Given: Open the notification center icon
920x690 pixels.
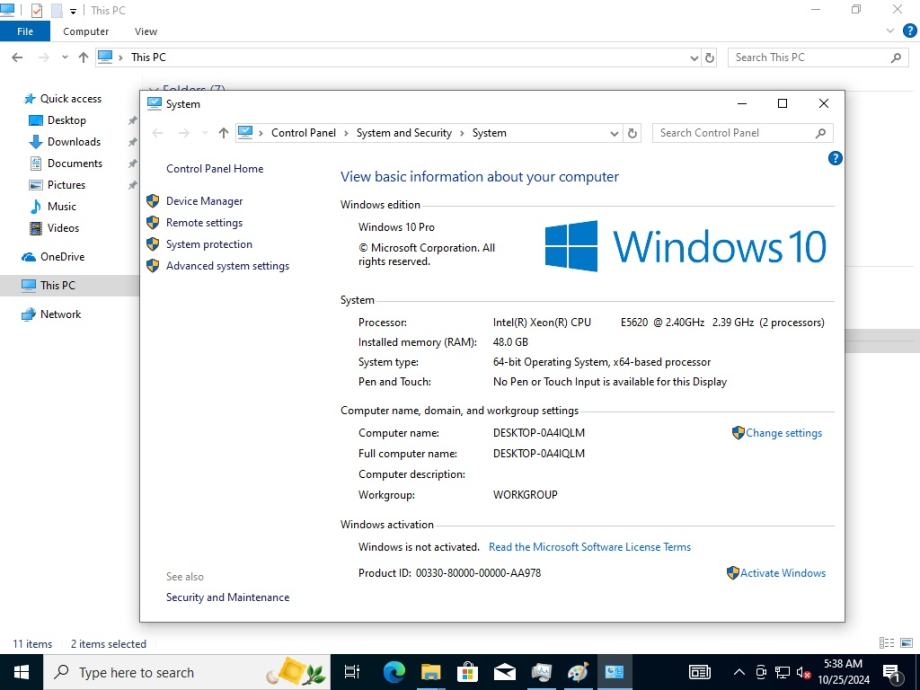Looking at the screenshot, I should coord(893,673).
